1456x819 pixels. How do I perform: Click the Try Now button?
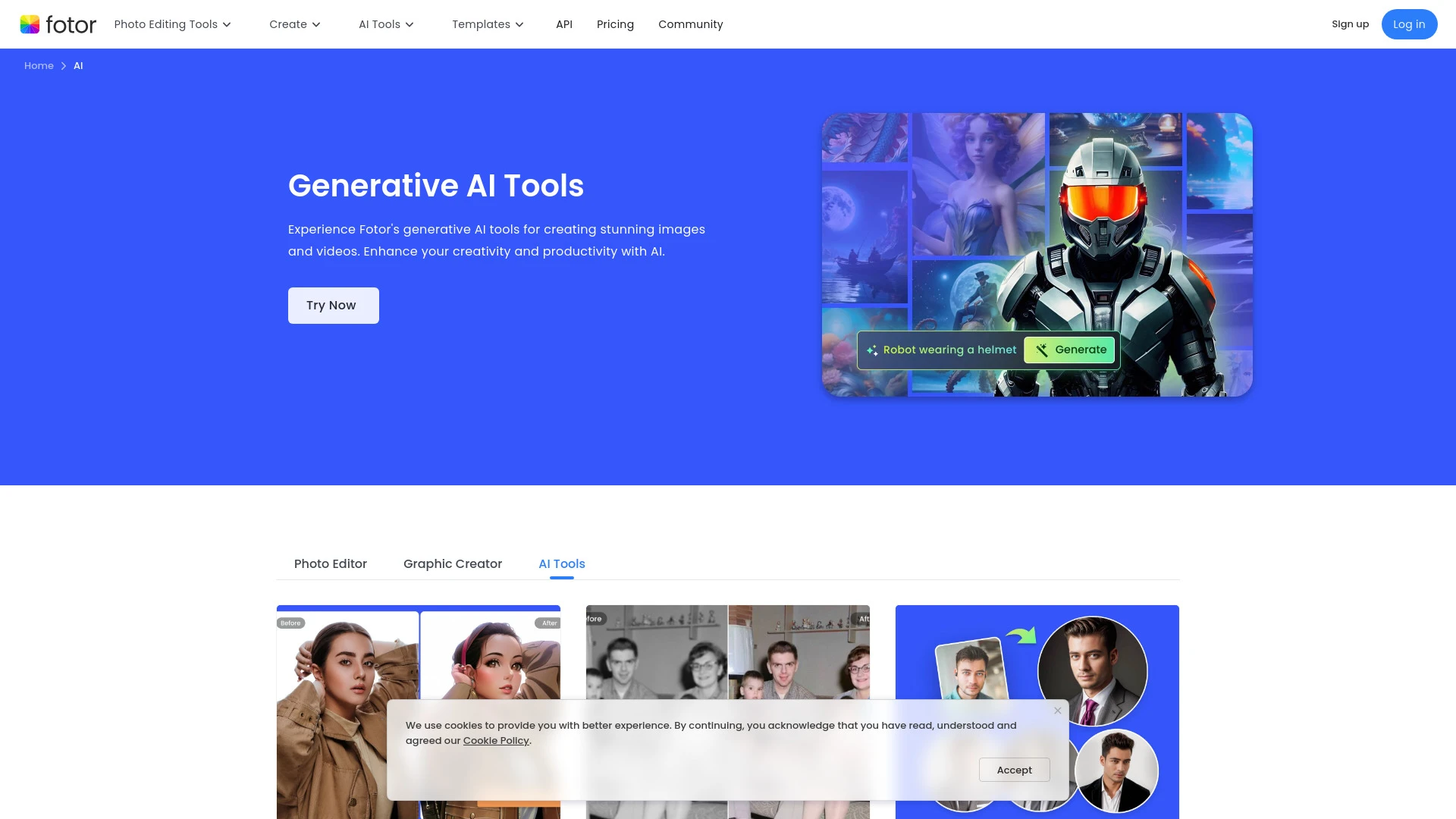333,305
